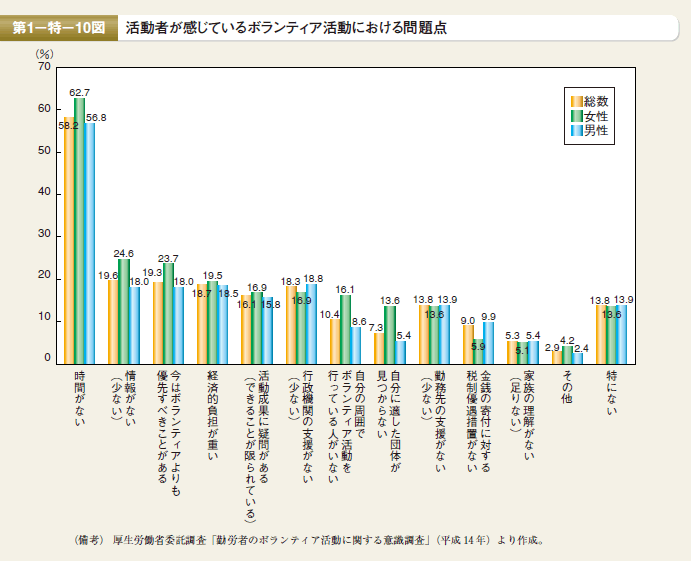
Task: Click the 家族の理解がない category label
Action: point(523,416)
